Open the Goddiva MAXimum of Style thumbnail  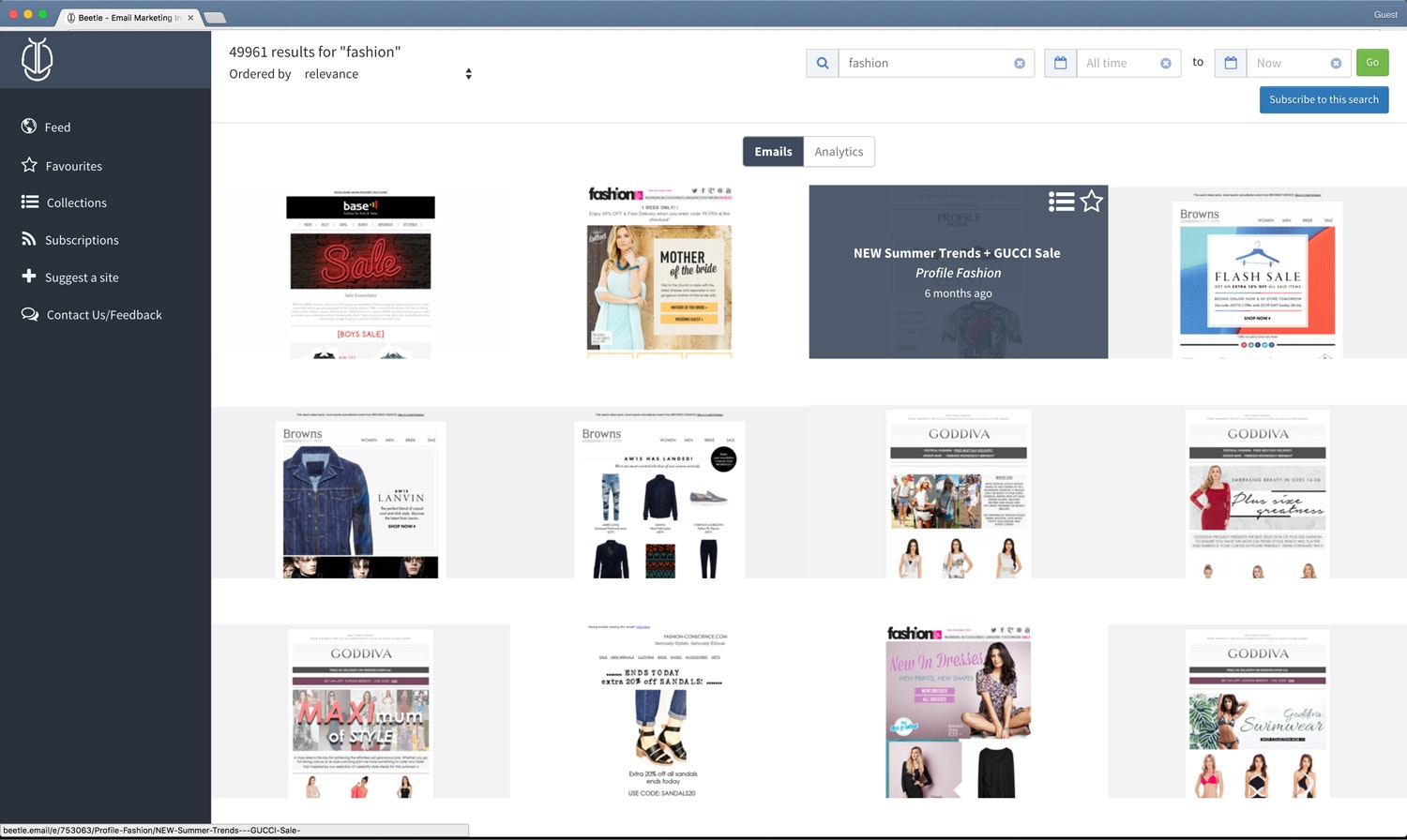coord(360,713)
